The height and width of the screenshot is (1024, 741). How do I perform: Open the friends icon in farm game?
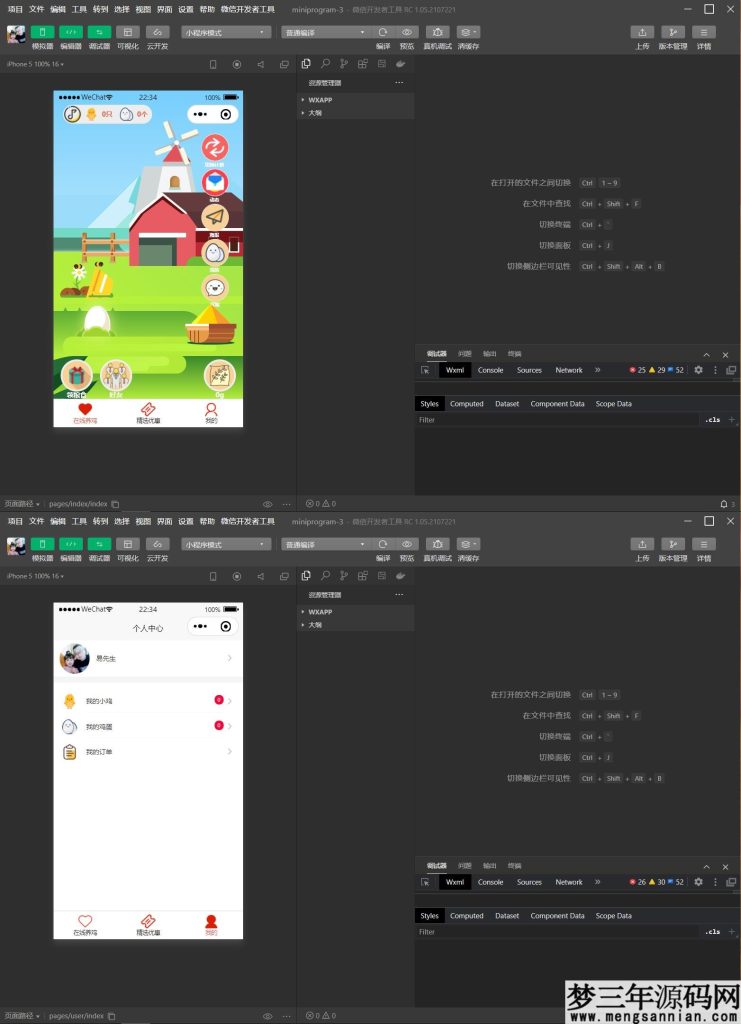pyautogui.click(x=116, y=375)
